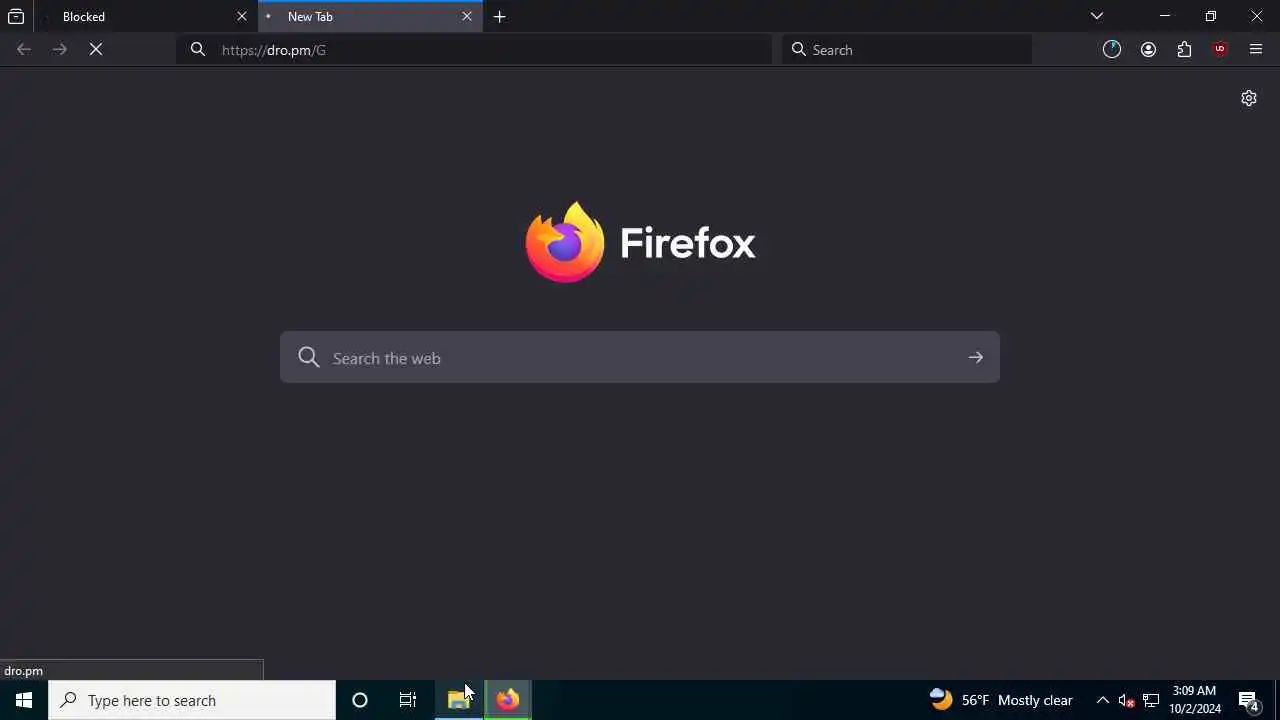The image size is (1280, 720).
Task: Click the magnifier inside Search the web
Action: (309, 357)
